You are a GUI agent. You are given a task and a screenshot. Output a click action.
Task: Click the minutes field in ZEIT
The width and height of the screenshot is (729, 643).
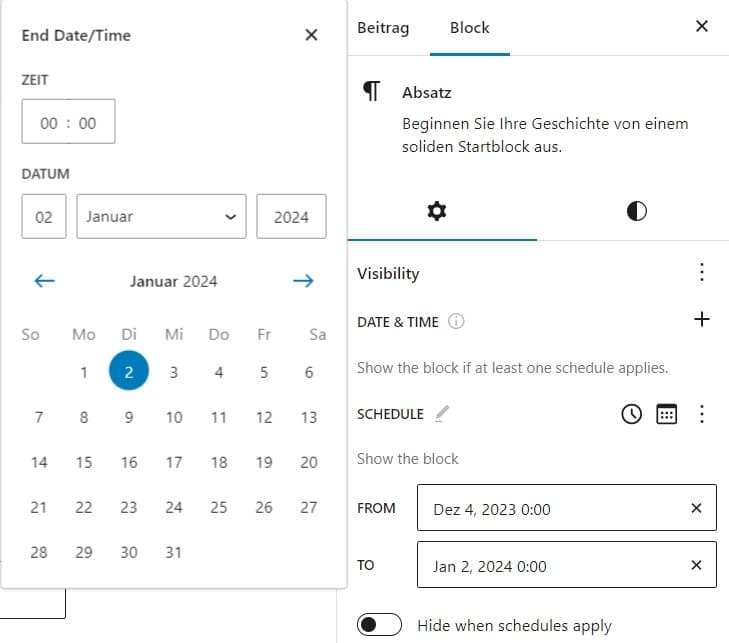pos(87,123)
